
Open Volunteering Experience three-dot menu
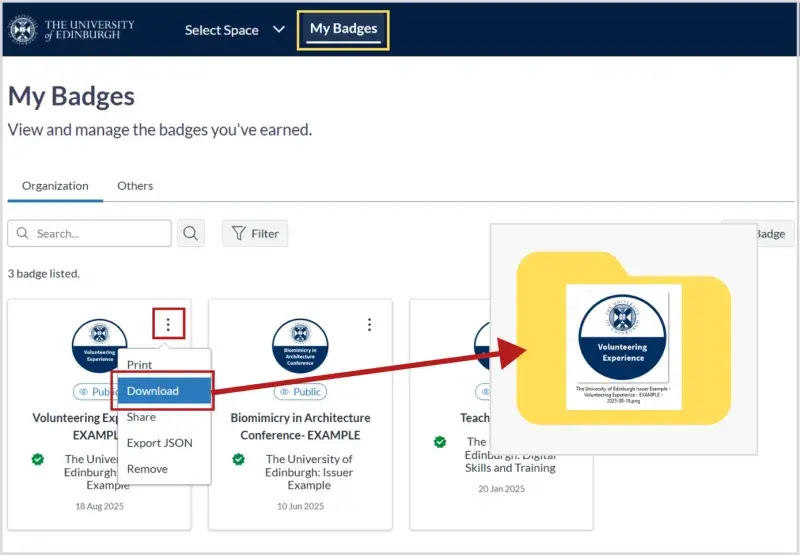(x=168, y=324)
